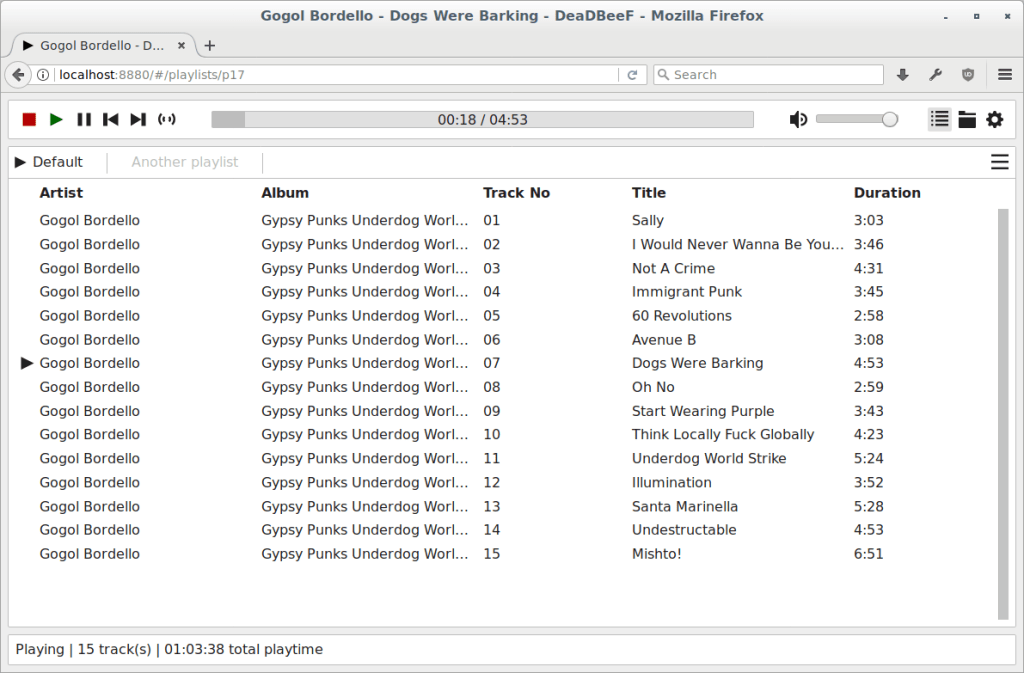Open the playlist options hamburger menu

(x=999, y=161)
